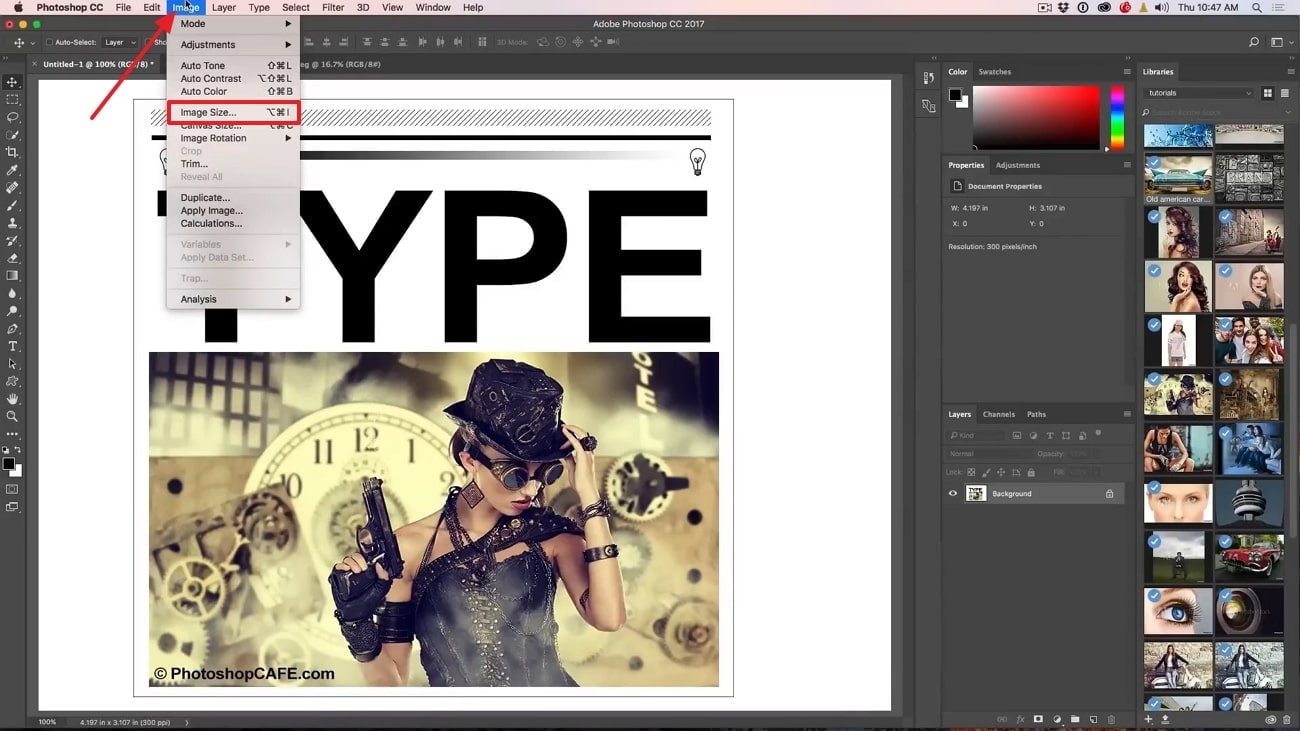The width and height of the screenshot is (1300, 731).
Task: Expand the Mode submenu
Action: coord(233,23)
